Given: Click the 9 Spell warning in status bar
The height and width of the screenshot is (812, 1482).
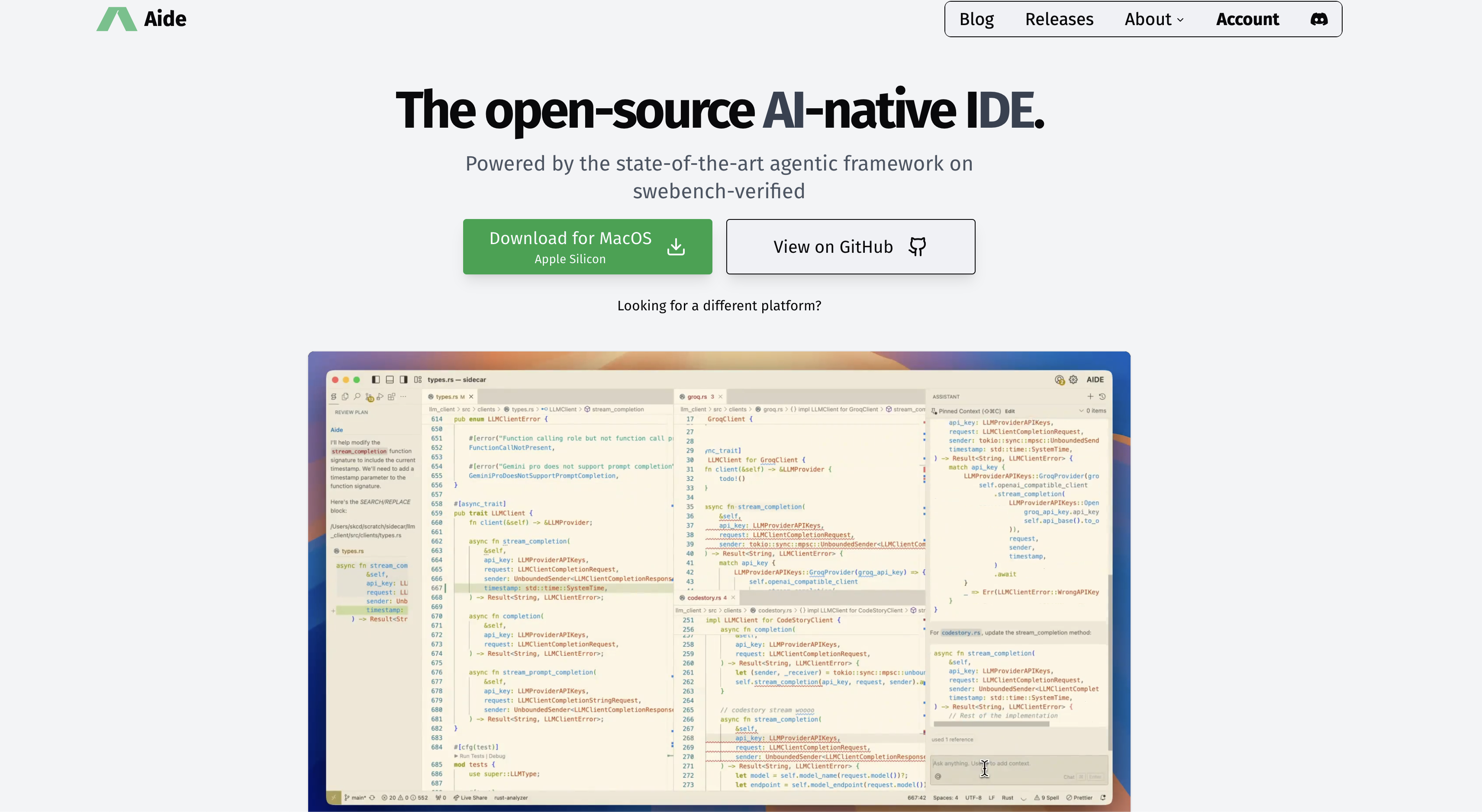Looking at the screenshot, I should pyautogui.click(x=1047, y=798).
